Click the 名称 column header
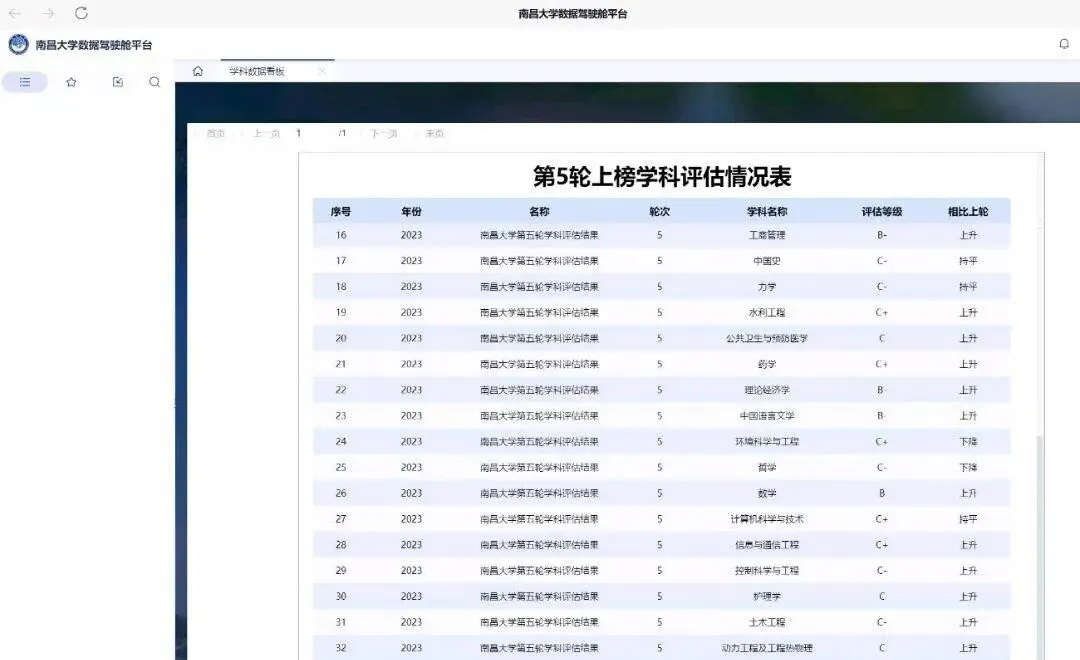This screenshot has width=1080, height=660. (539, 212)
